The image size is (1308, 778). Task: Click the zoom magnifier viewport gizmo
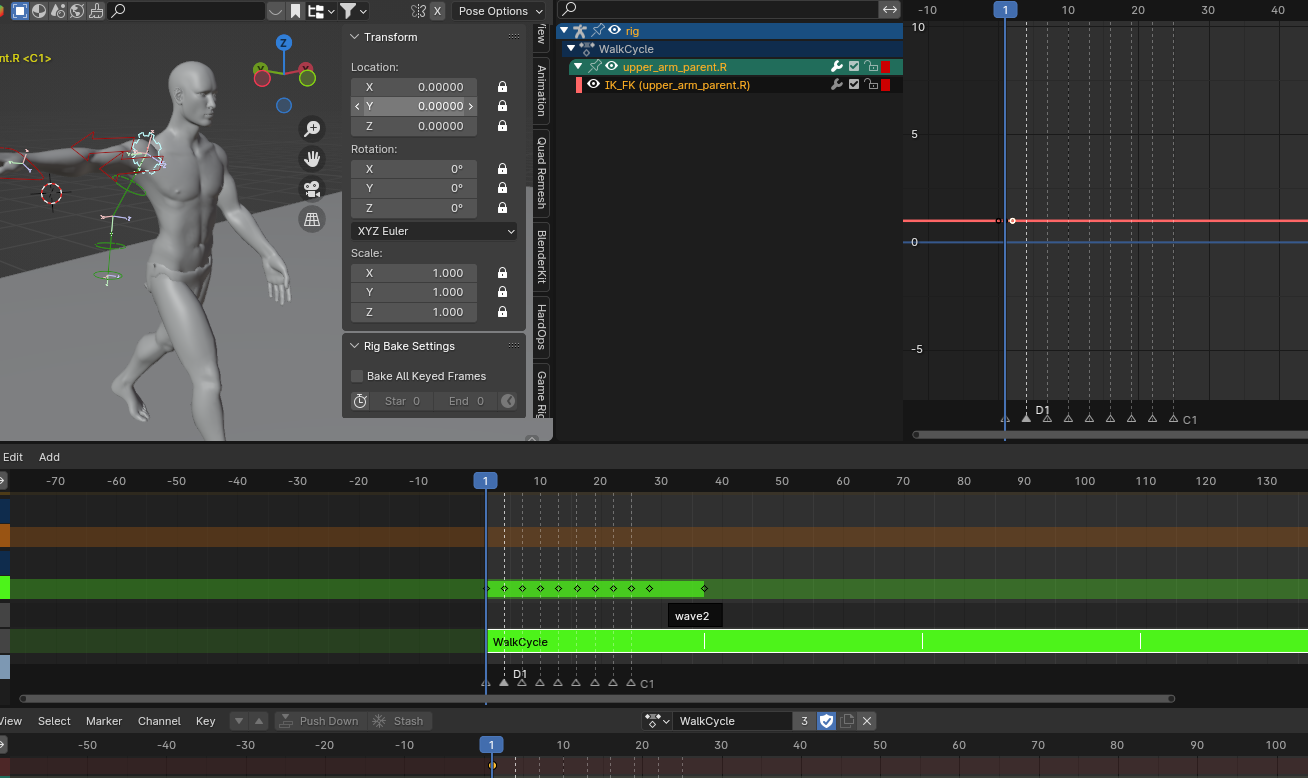pyautogui.click(x=312, y=128)
